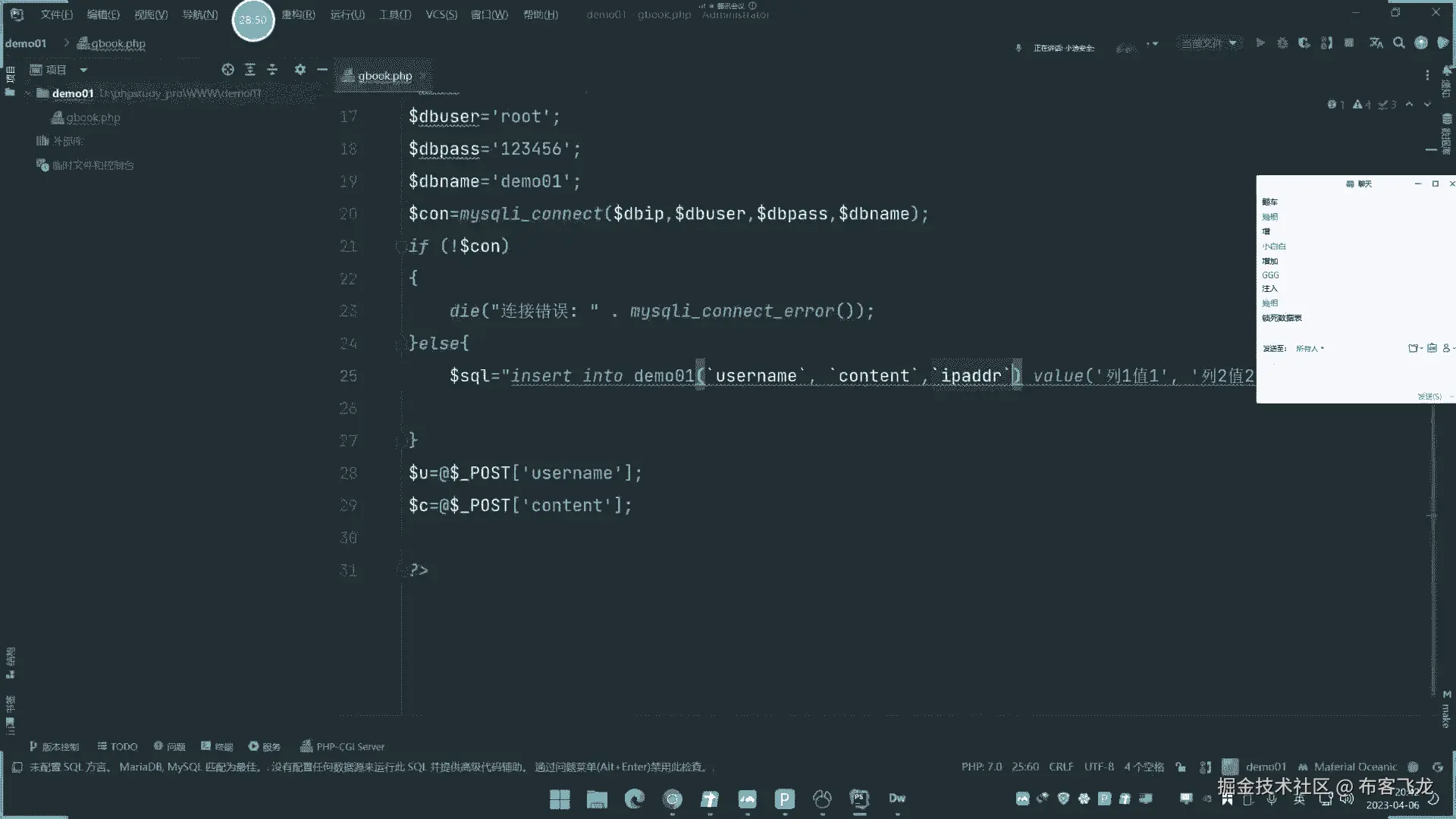Open the 当前文件 run configuration dropdown
Viewport: 1456px width, 819px height.
1210,43
